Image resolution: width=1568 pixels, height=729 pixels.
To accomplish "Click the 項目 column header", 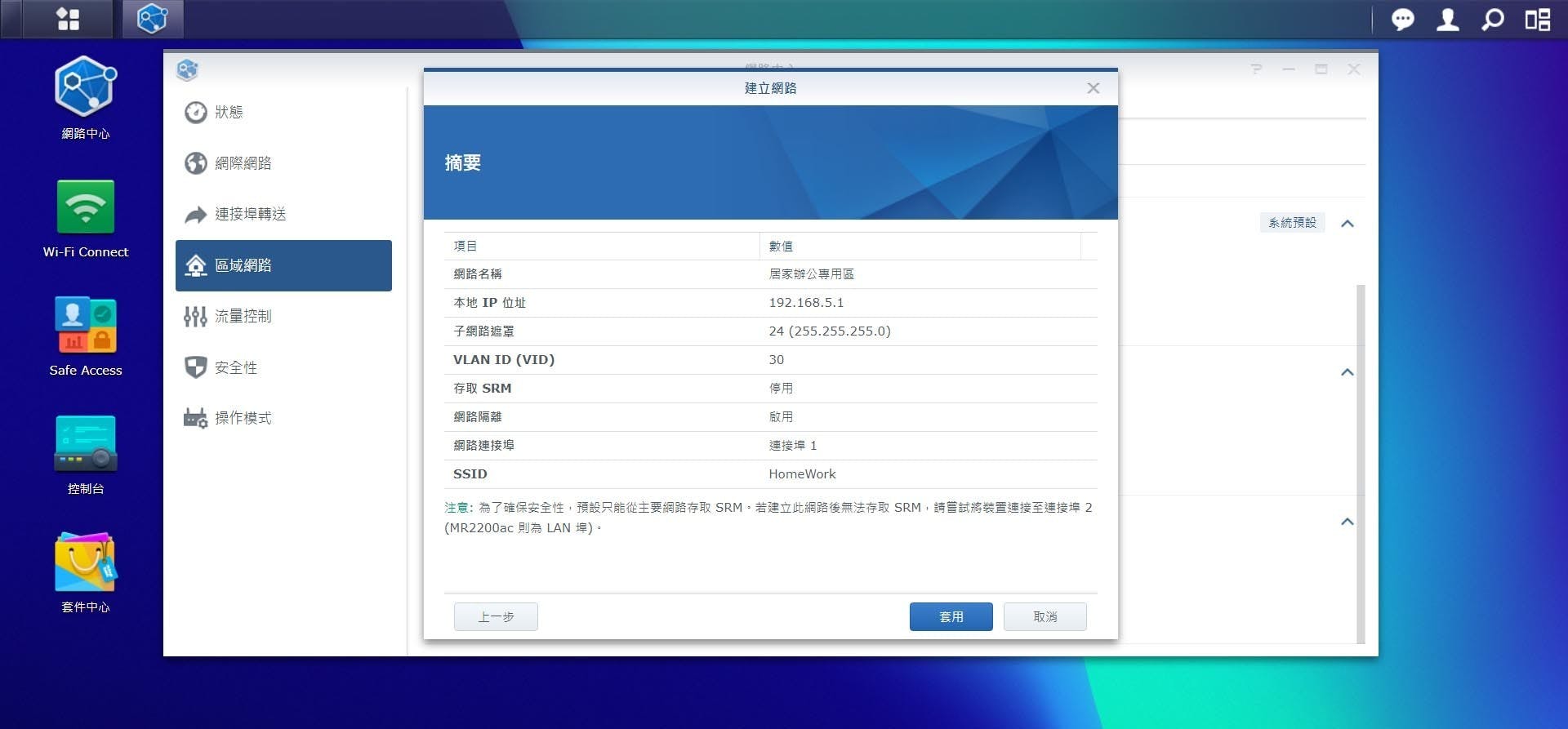I will tap(602, 246).
